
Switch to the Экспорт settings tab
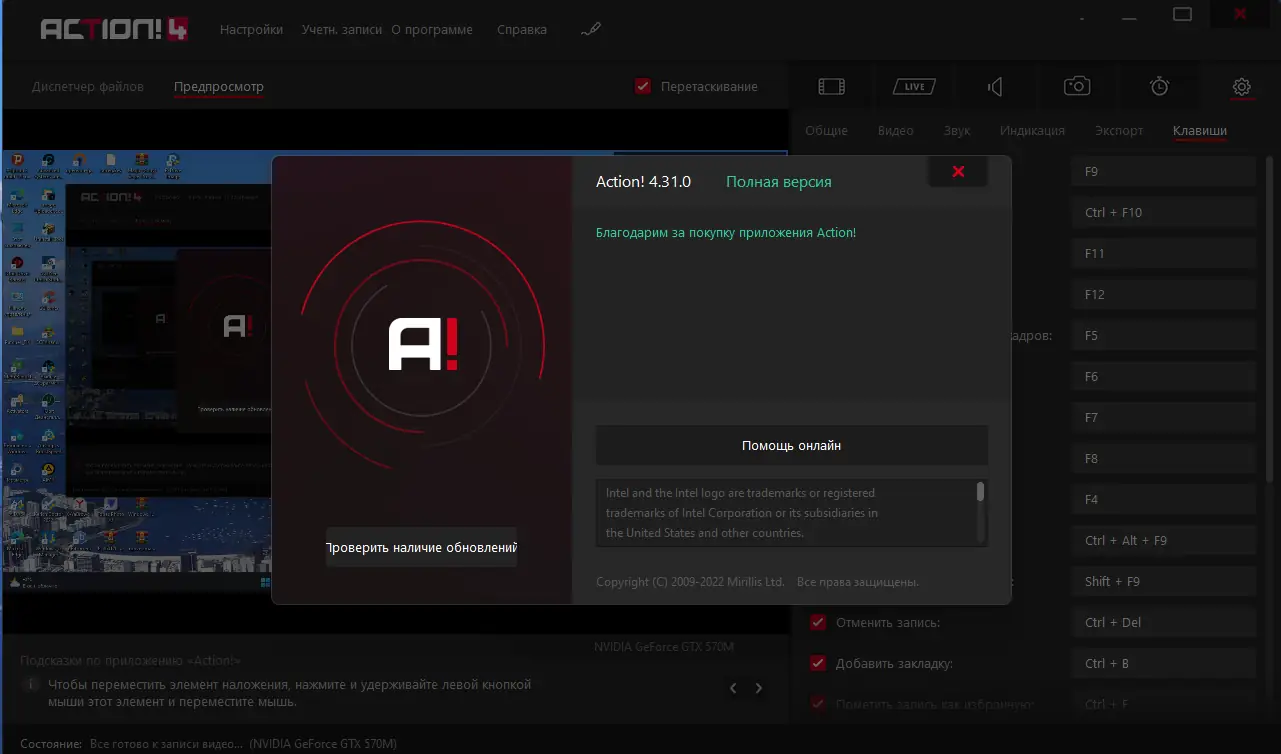coord(1119,131)
